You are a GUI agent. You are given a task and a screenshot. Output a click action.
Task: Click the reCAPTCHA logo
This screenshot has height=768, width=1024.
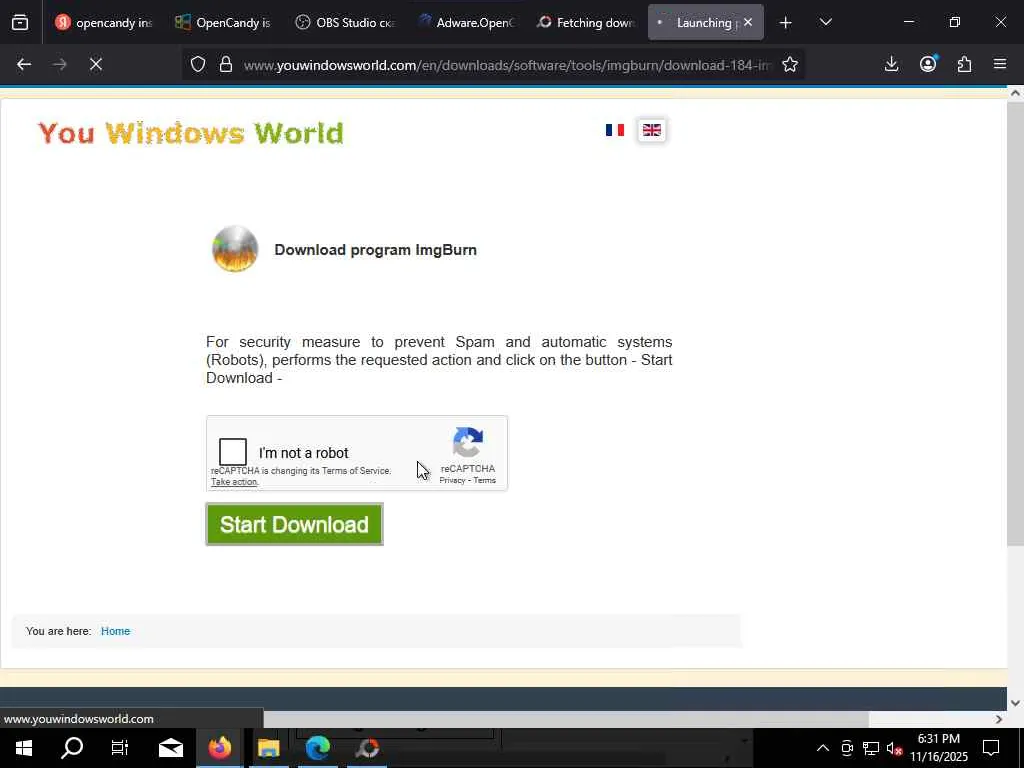[468, 442]
